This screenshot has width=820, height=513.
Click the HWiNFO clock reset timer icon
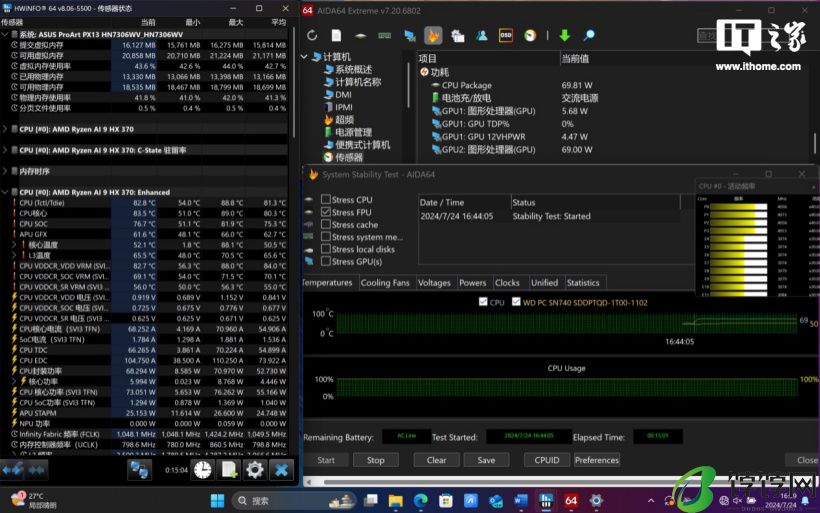(x=202, y=470)
